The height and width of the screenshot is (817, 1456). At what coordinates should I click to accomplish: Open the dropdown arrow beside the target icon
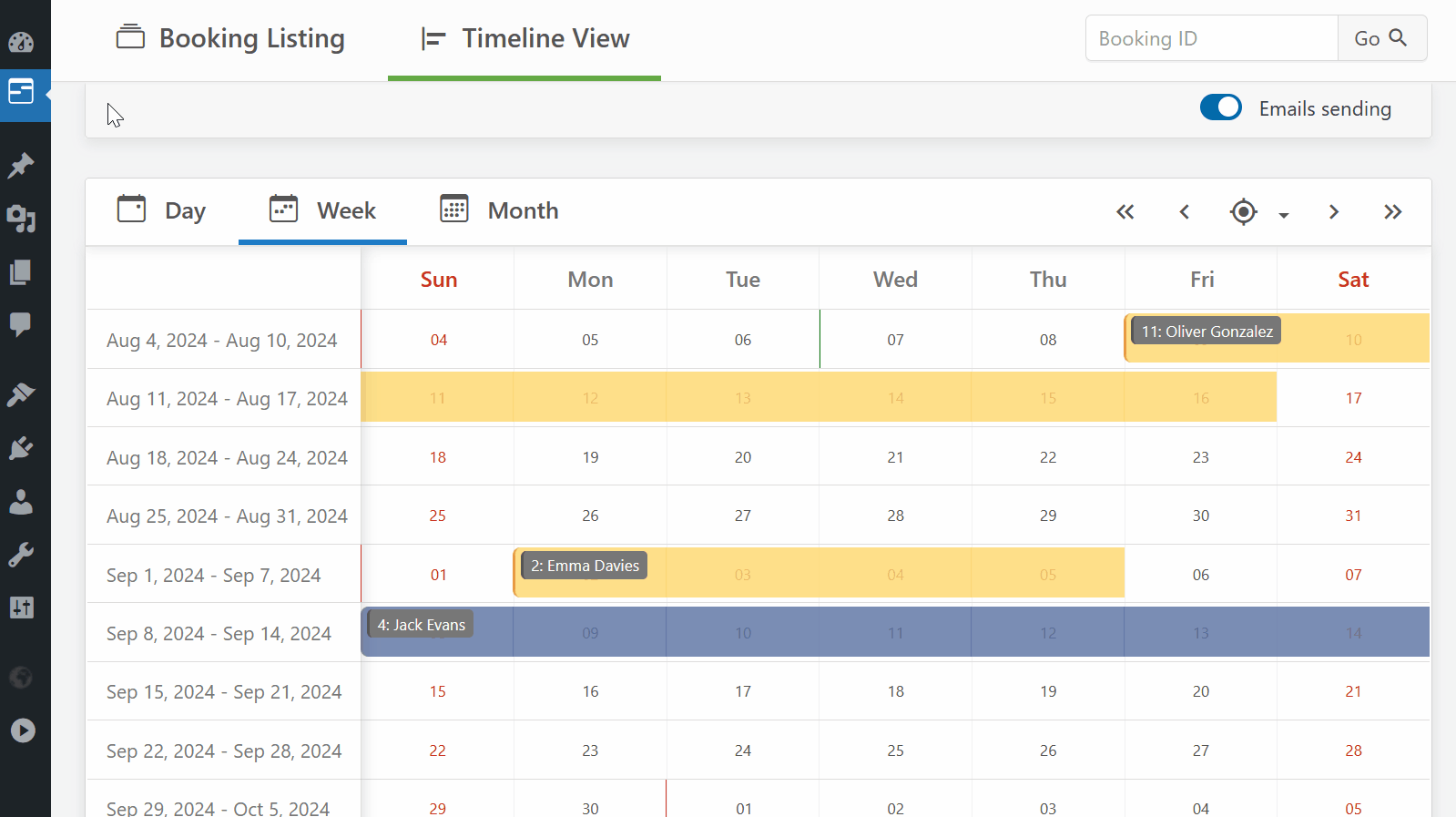coord(1284,216)
